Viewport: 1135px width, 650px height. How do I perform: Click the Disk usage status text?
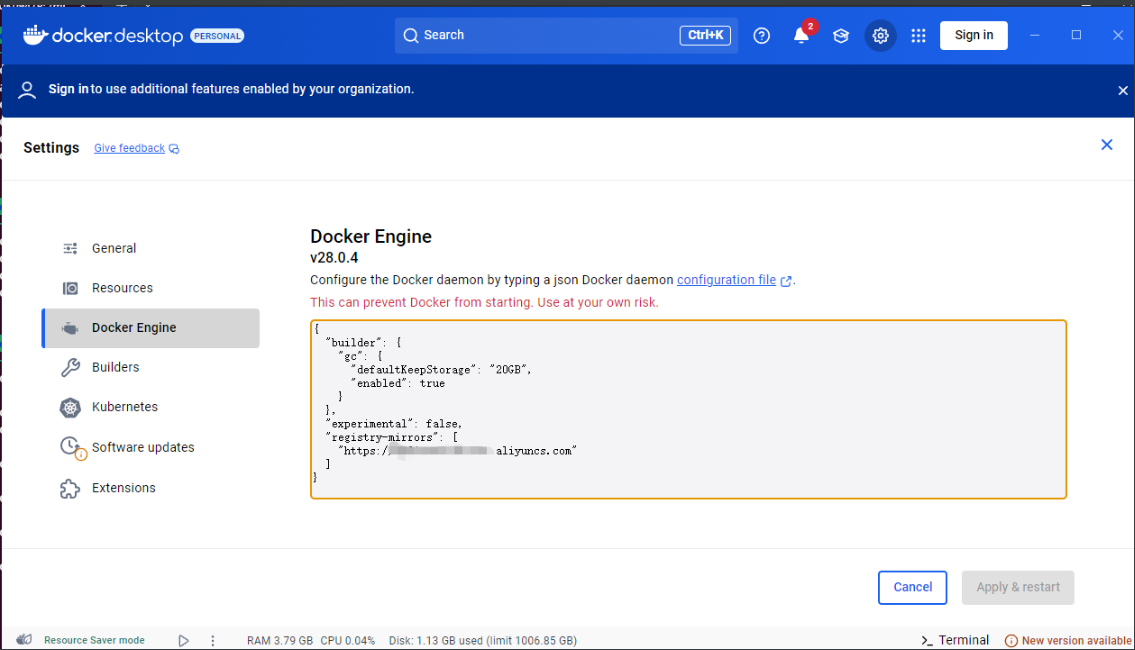(x=483, y=641)
